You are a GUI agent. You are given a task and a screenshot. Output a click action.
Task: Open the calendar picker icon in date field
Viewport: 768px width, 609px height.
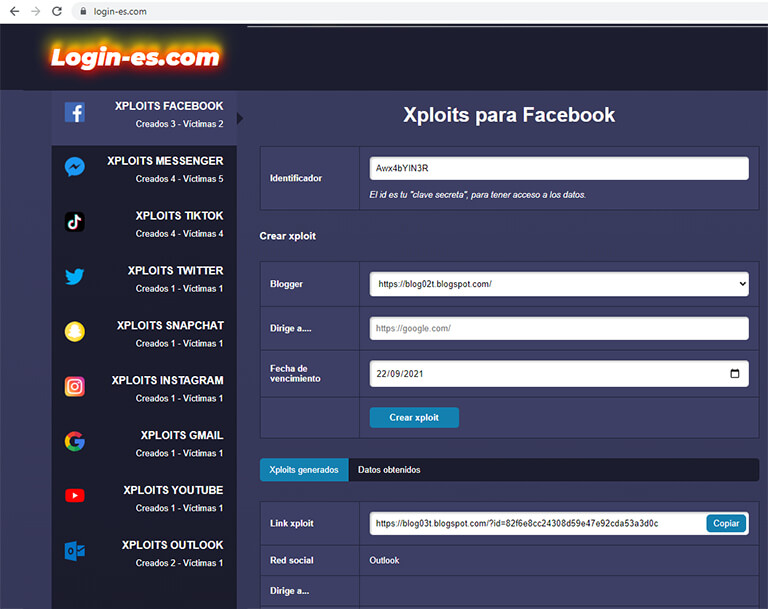tap(734, 373)
